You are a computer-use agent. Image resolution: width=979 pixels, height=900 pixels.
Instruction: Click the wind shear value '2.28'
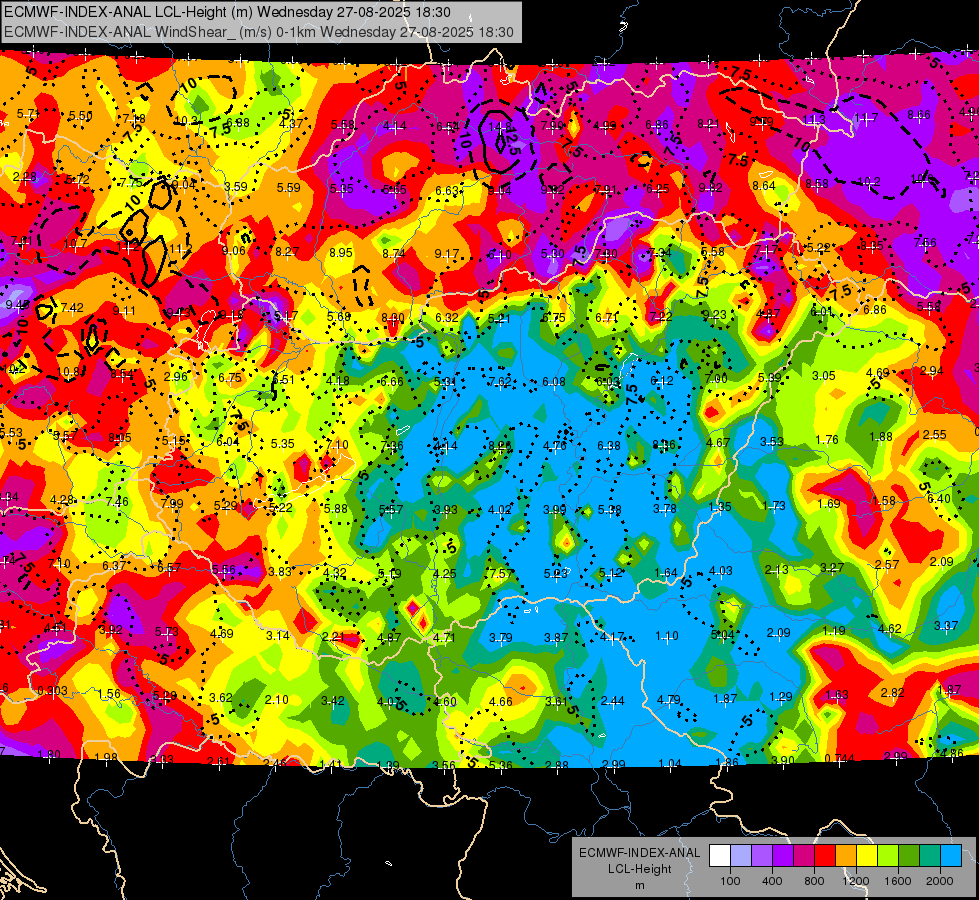pos(24,177)
